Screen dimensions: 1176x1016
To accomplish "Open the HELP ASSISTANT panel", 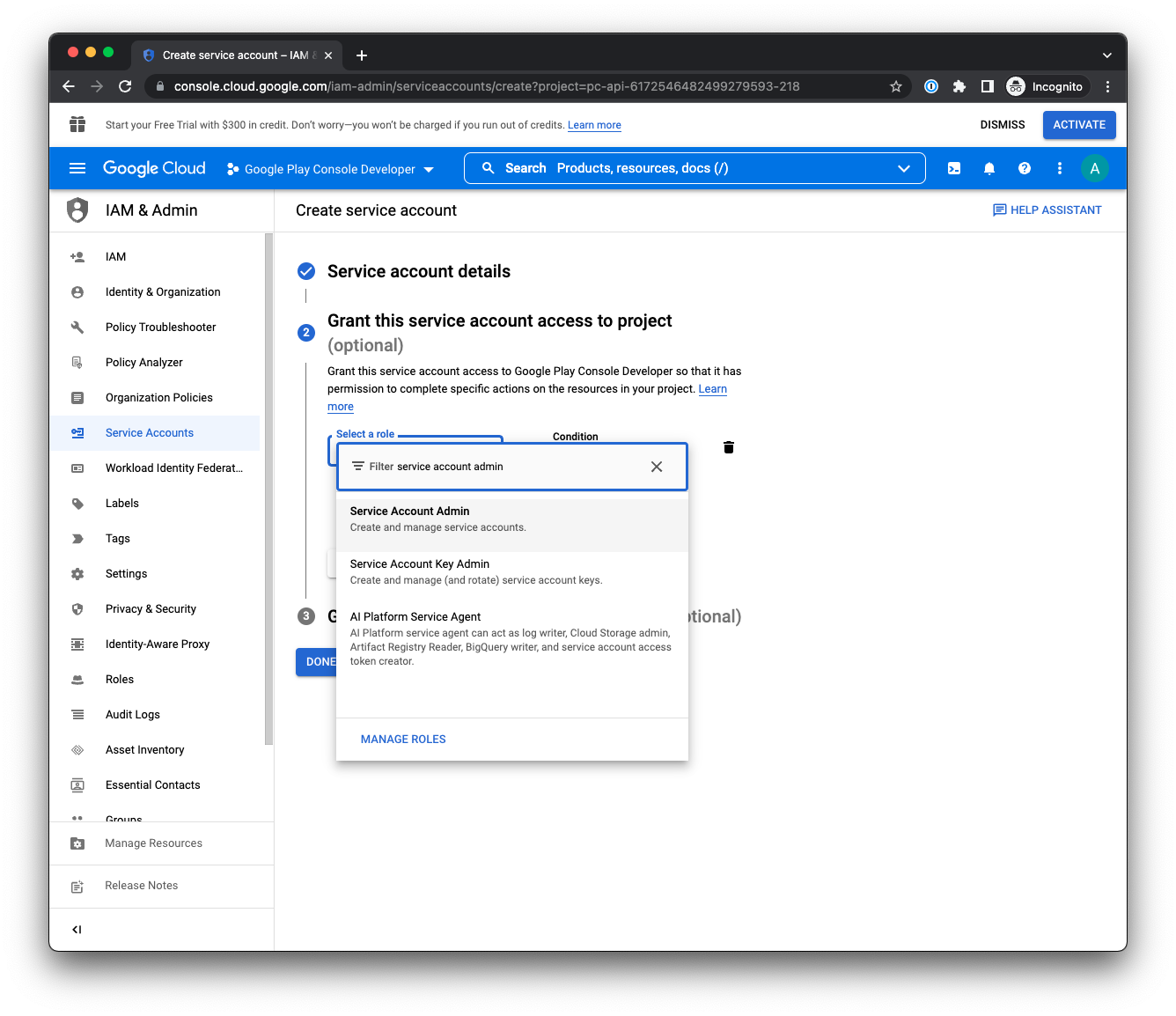I will [x=1047, y=210].
